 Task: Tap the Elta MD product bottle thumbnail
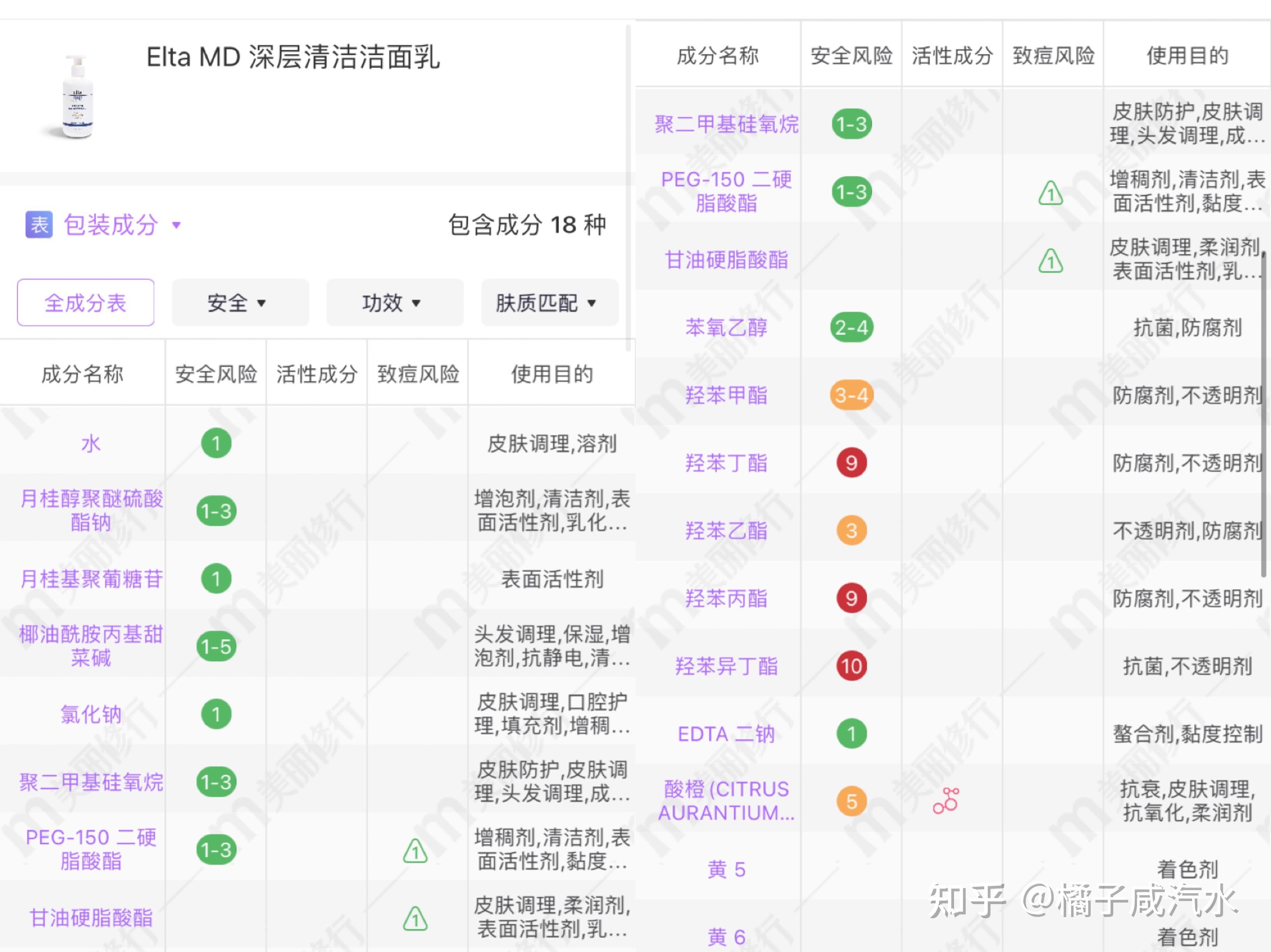(x=77, y=97)
